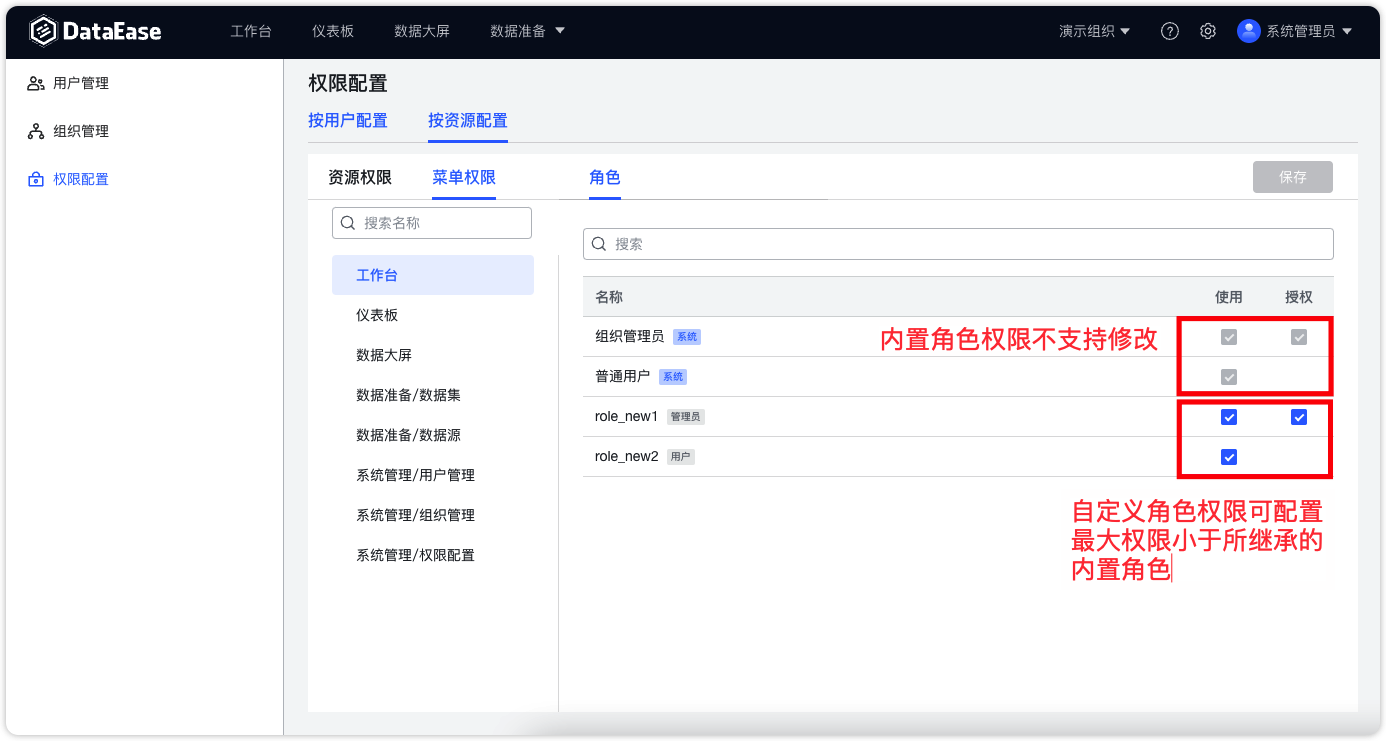Image resolution: width=1386 pixels, height=741 pixels.
Task: Click the magnifier in role 搜索 box
Action: click(599, 244)
